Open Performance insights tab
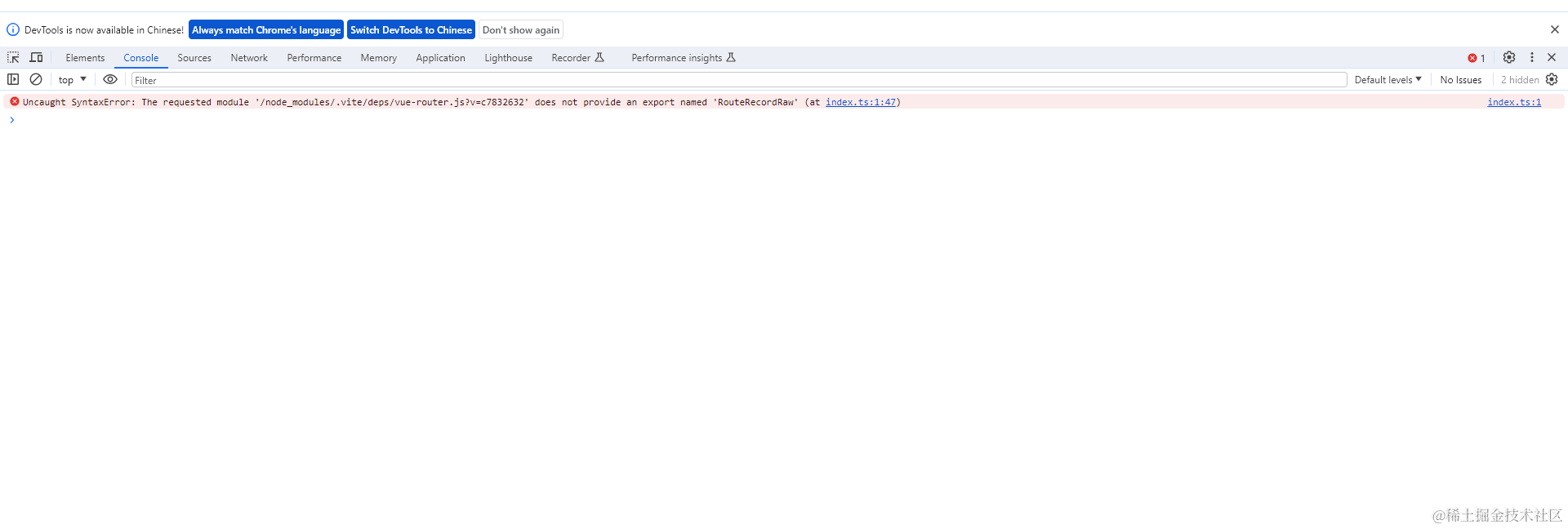Viewport: 1568px width, 529px height. [x=684, y=58]
